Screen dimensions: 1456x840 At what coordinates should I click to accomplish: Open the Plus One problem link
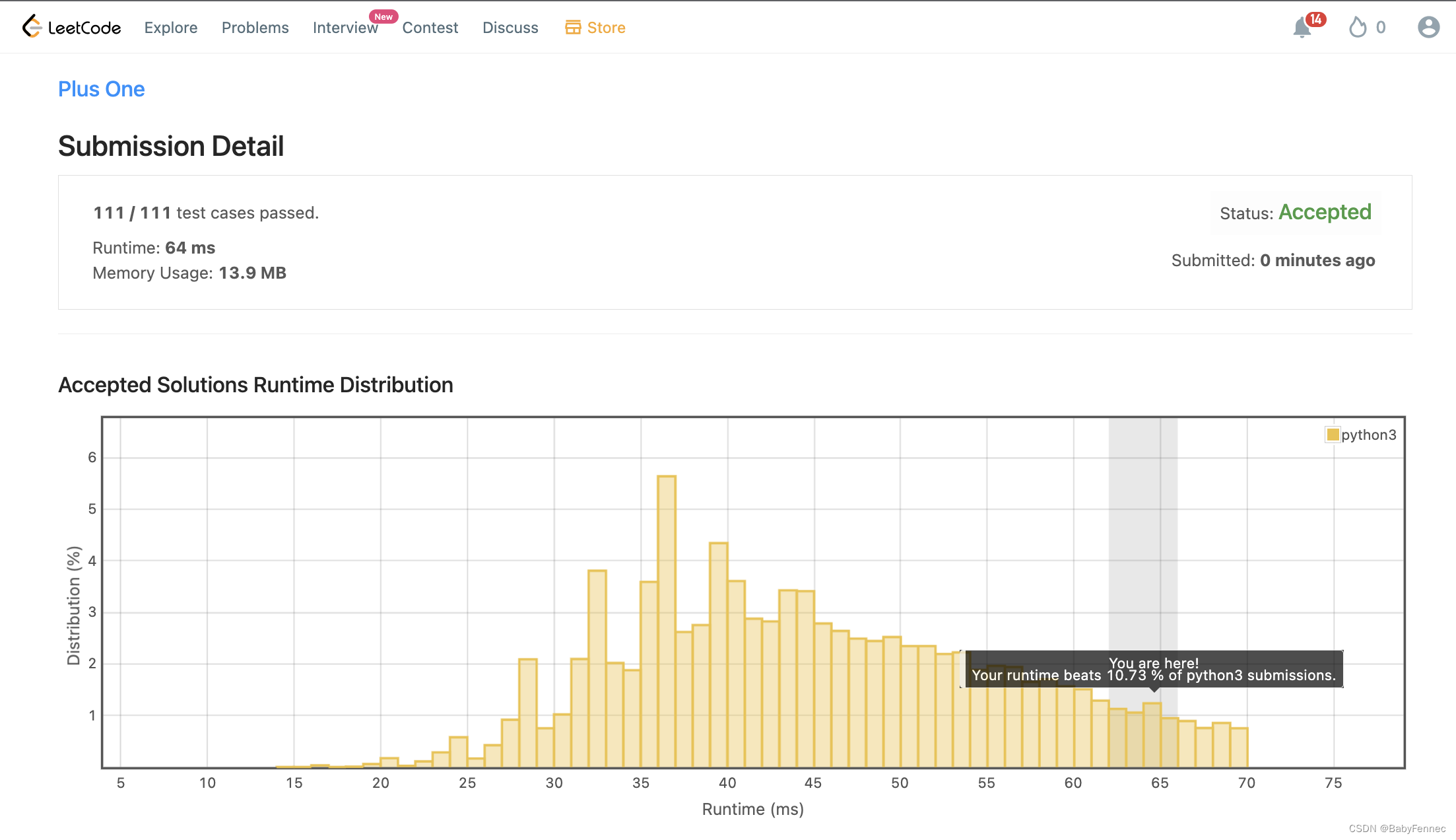point(102,89)
